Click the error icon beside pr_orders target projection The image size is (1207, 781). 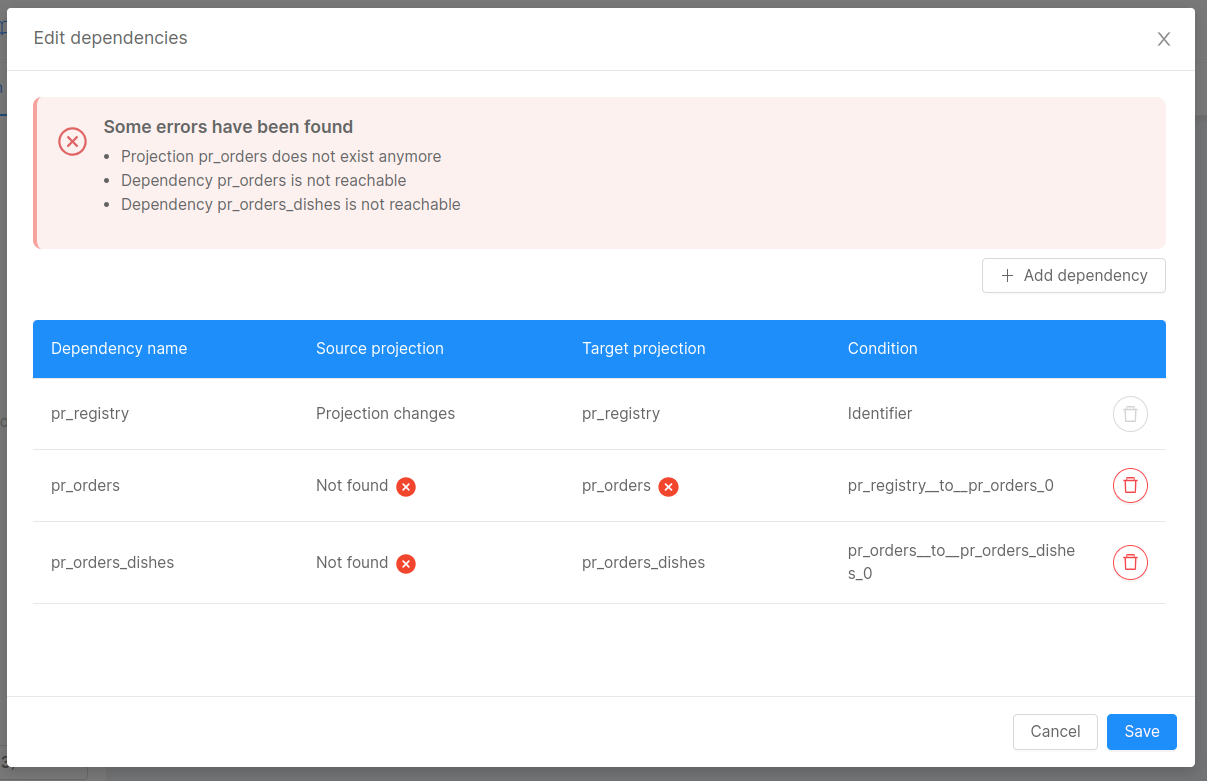(x=668, y=487)
